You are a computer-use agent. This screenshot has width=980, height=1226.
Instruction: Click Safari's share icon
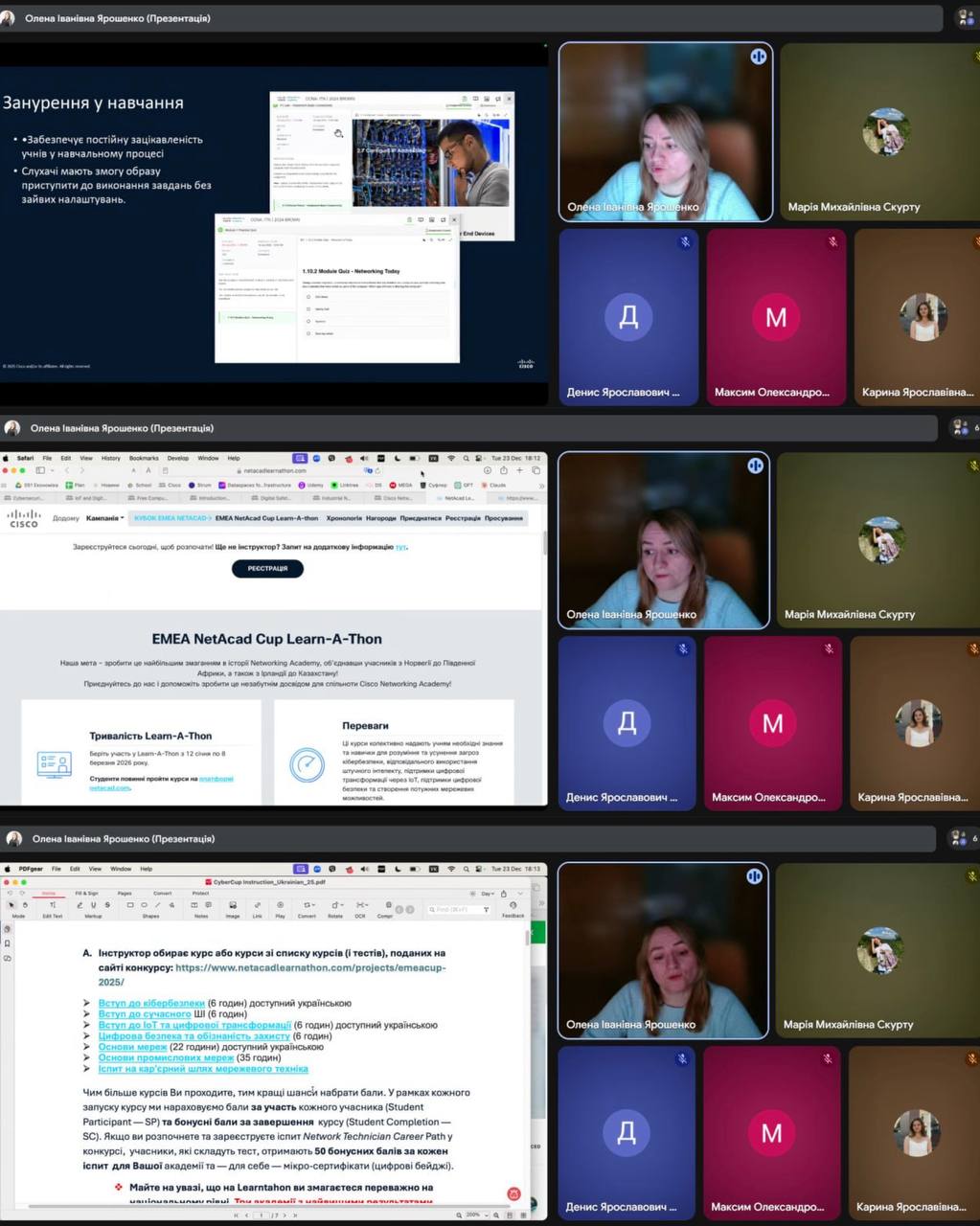click(504, 470)
